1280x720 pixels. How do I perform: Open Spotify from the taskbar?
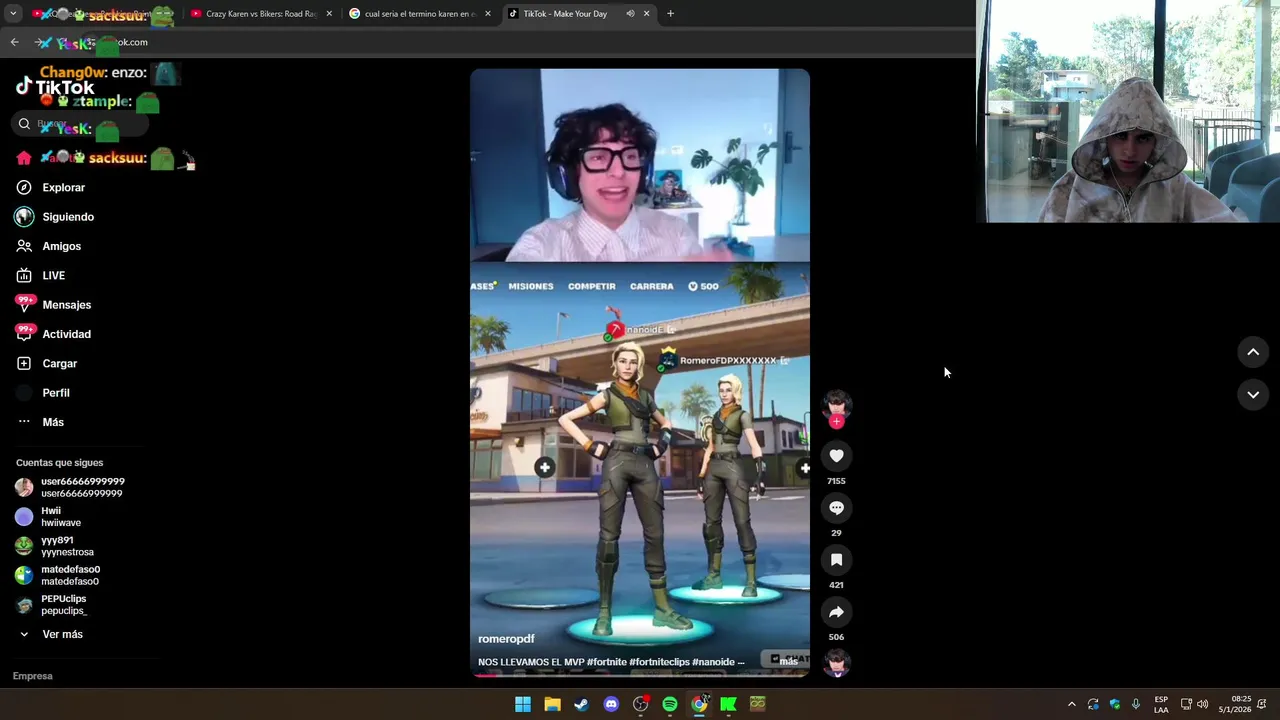670,704
